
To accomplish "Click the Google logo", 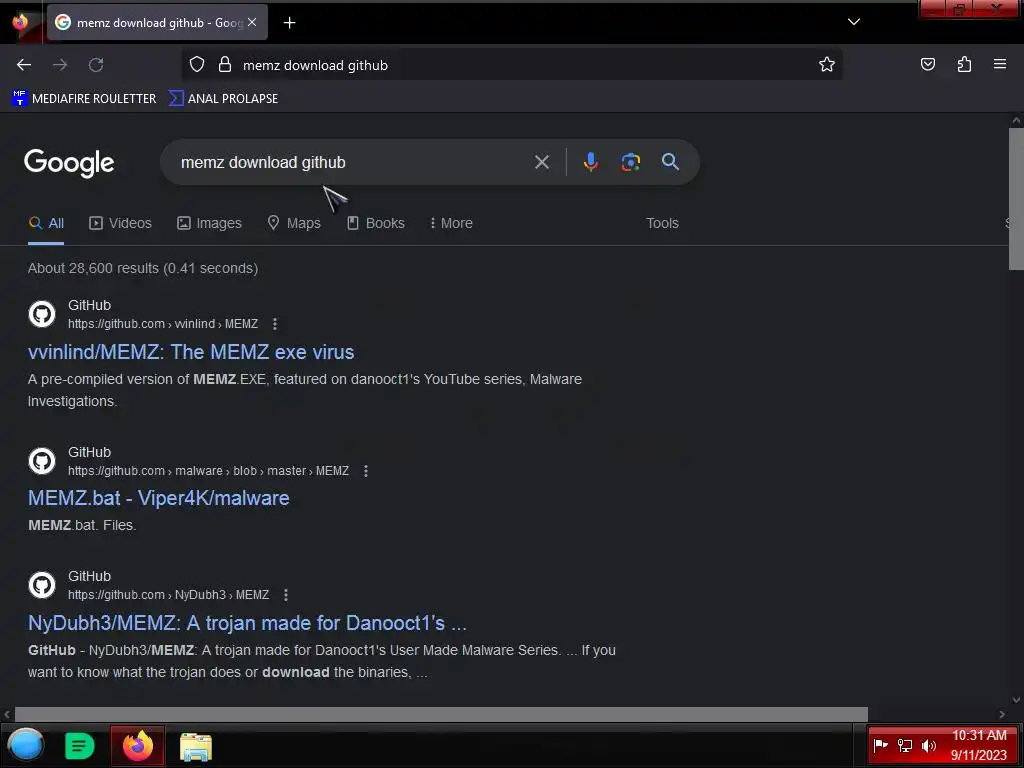I will (x=69, y=163).
